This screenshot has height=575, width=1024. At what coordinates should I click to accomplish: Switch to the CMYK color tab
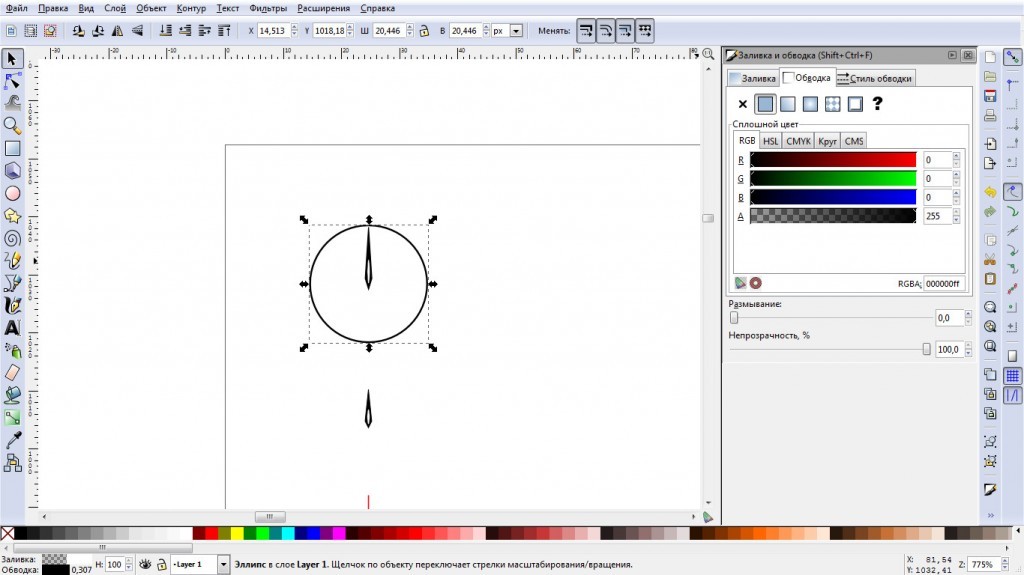798,141
